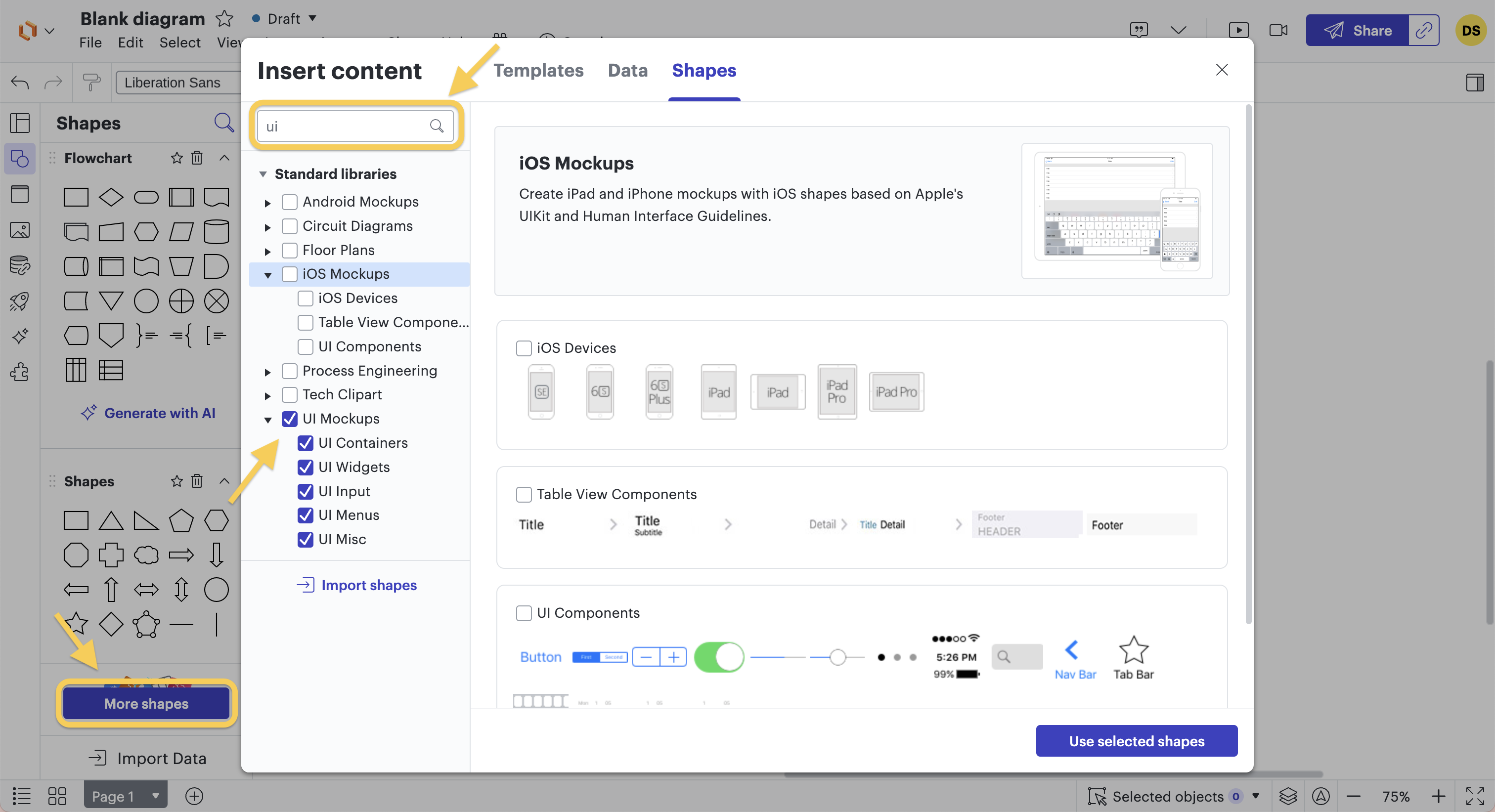Switch to the Data tab
This screenshot has width=1495, height=812.
pos(628,71)
